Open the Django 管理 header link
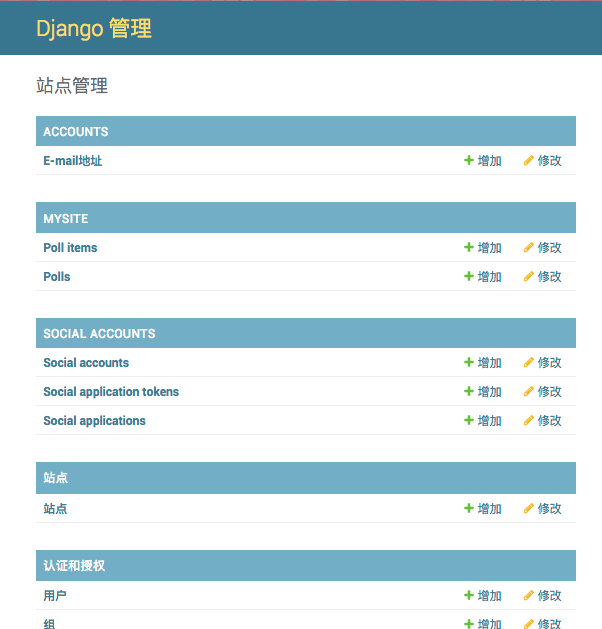This screenshot has height=629, width=602. (94, 28)
